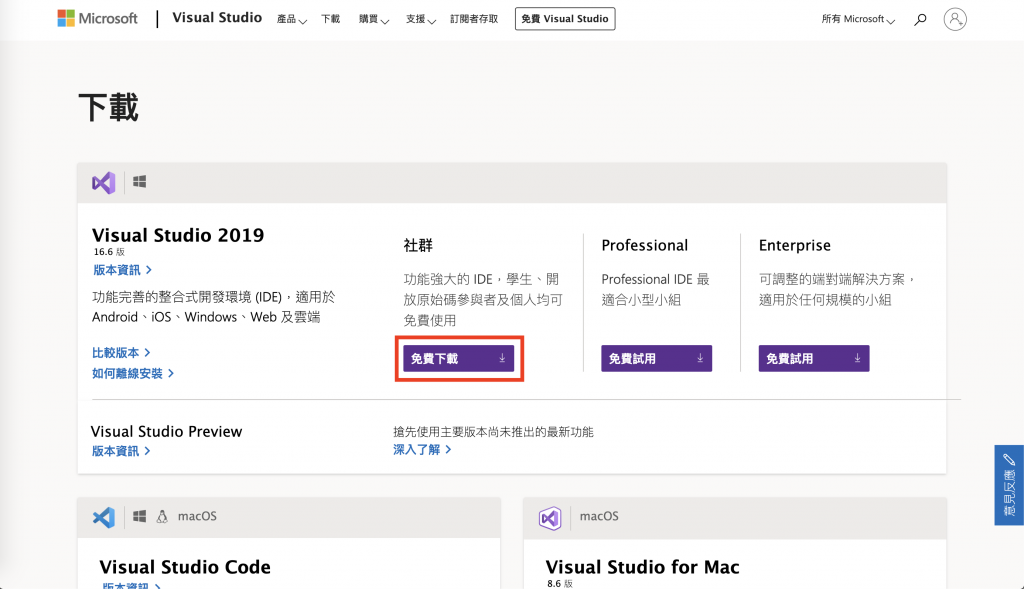Click the 社群 免費下載 button
The image size is (1024, 589).
[x=458, y=358]
